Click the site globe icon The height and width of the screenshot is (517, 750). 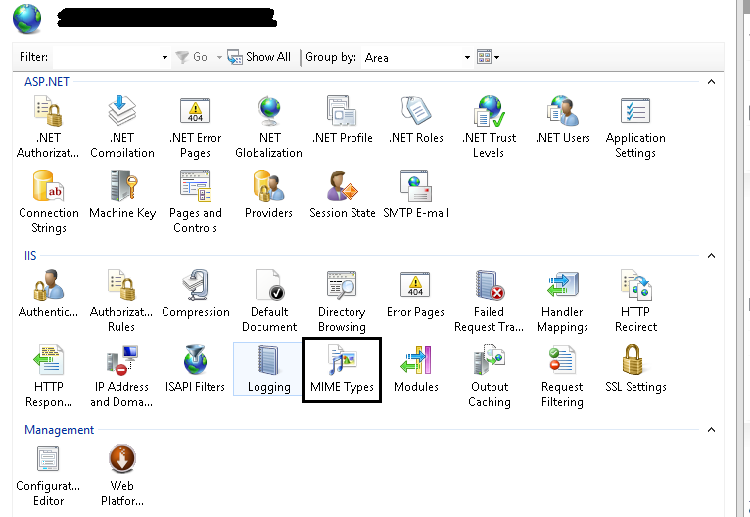(x=27, y=19)
